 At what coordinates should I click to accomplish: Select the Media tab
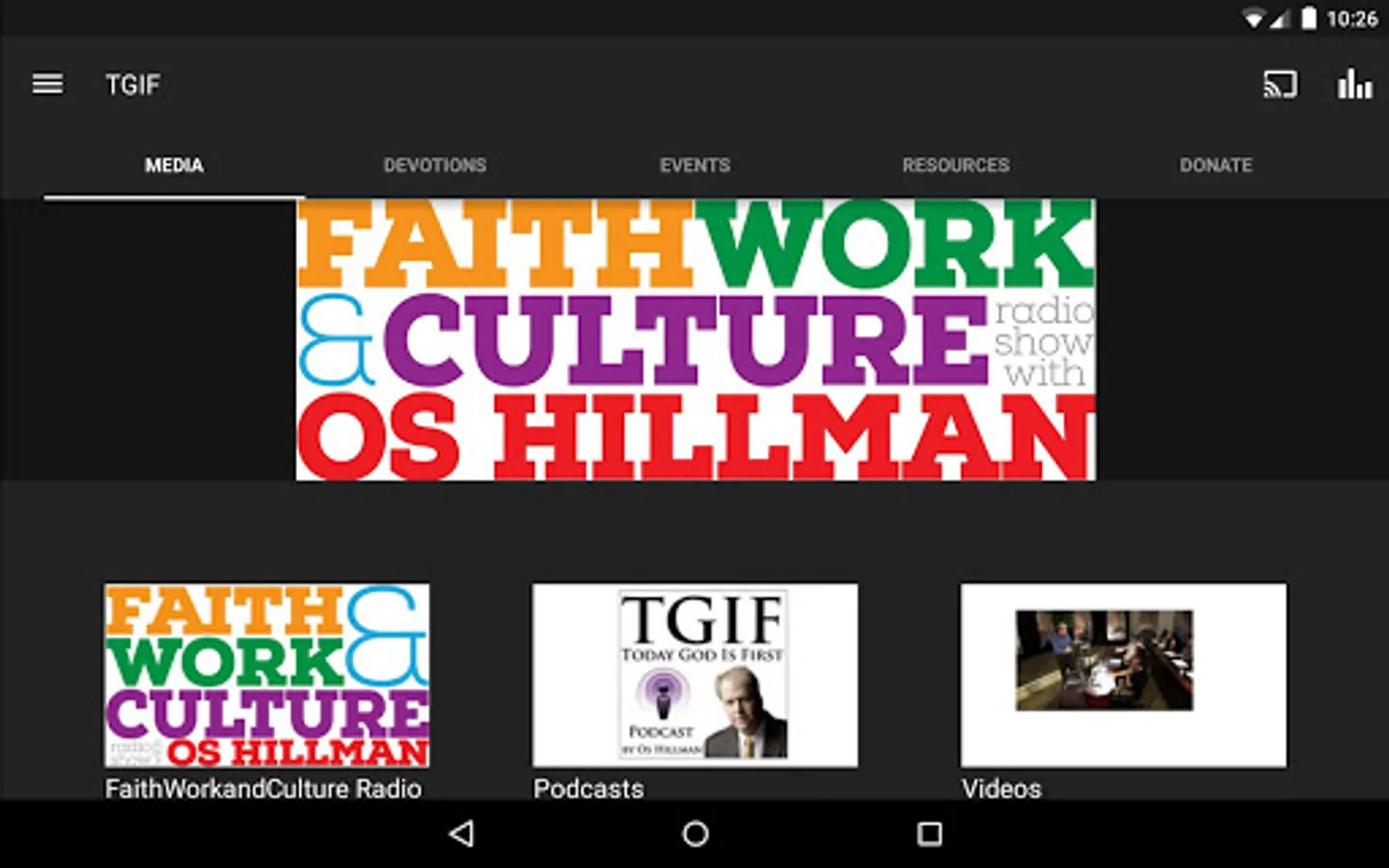point(174,165)
